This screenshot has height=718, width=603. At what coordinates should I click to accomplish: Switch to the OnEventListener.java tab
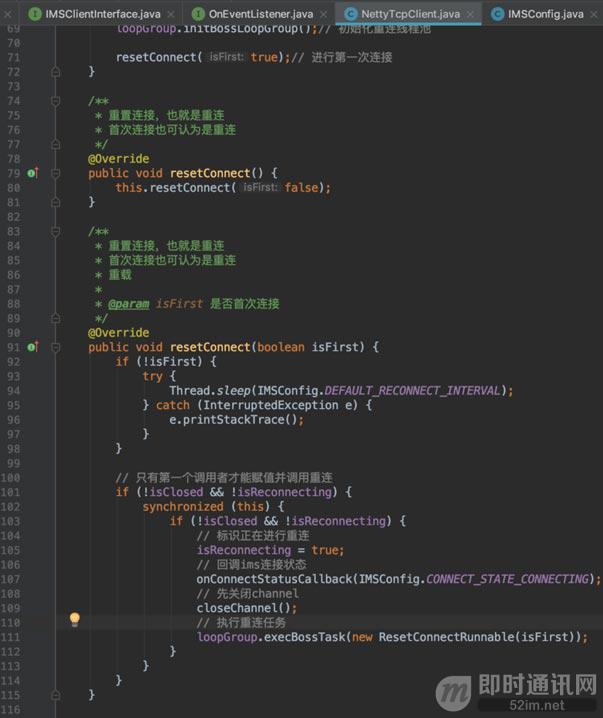[261, 14]
